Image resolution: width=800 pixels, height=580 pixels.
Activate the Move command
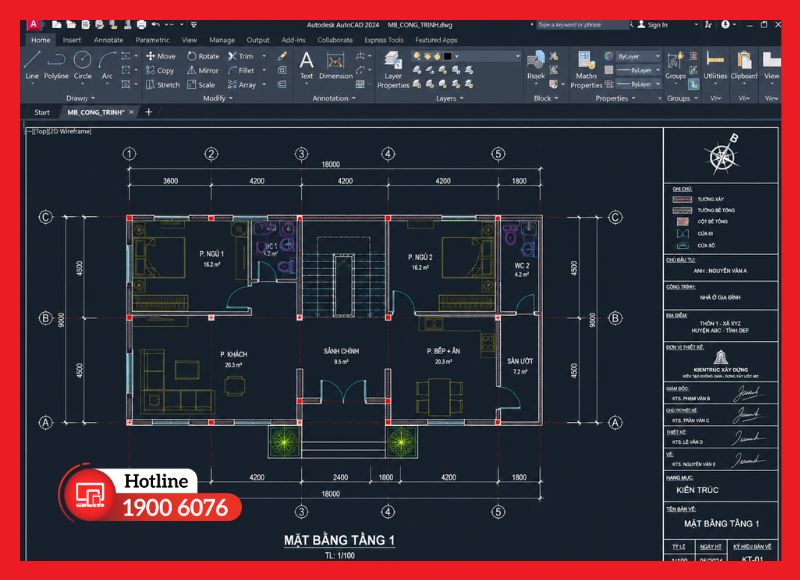pyautogui.click(x=161, y=56)
